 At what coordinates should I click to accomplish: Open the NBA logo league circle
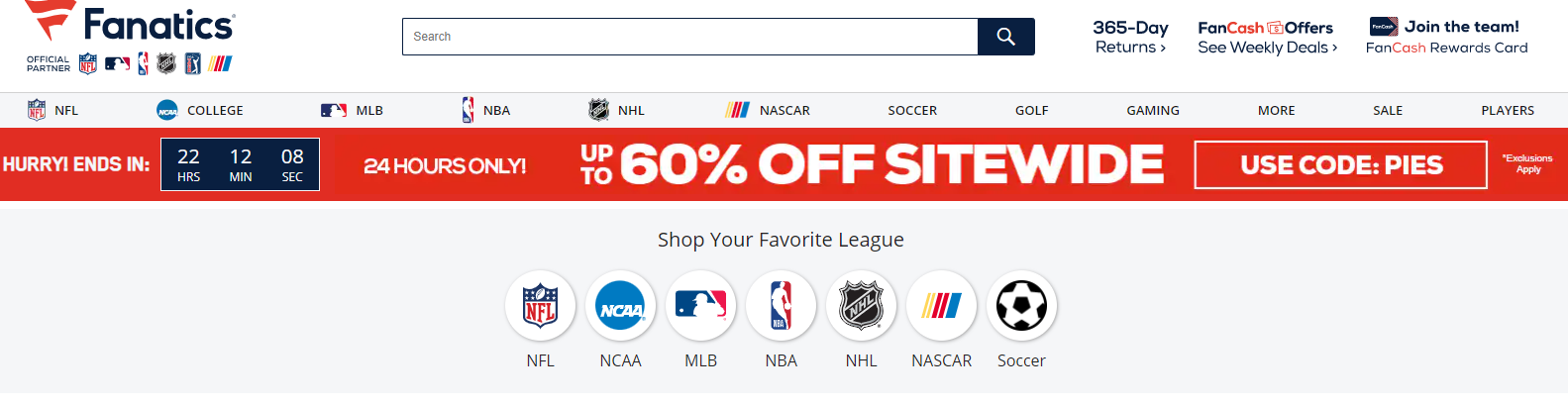point(782,306)
